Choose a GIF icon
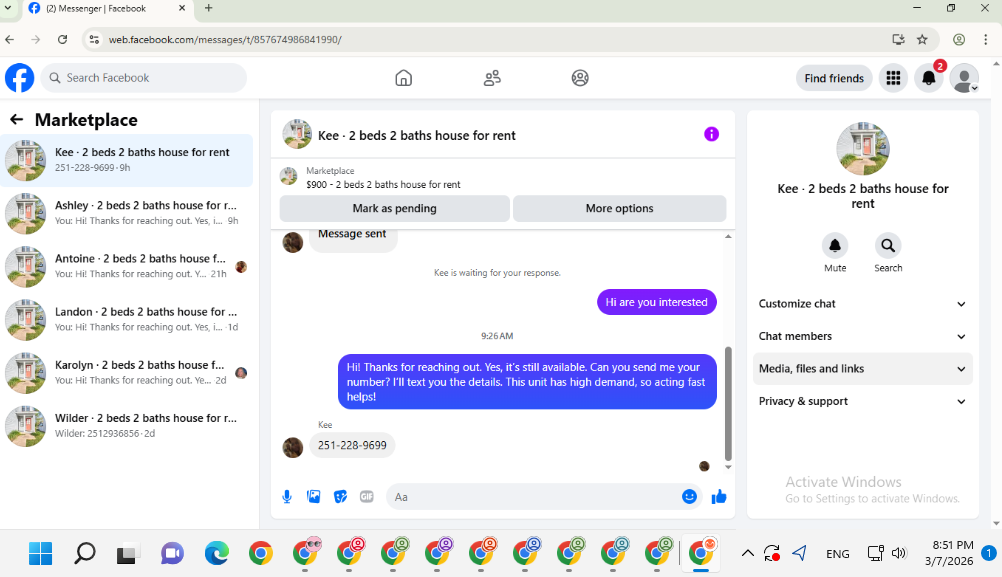This screenshot has width=1002, height=577. coord(366,496)
